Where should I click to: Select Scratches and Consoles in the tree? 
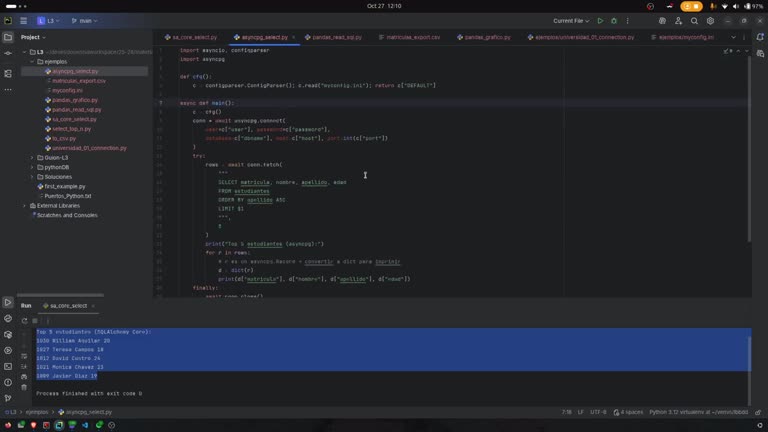67,215
